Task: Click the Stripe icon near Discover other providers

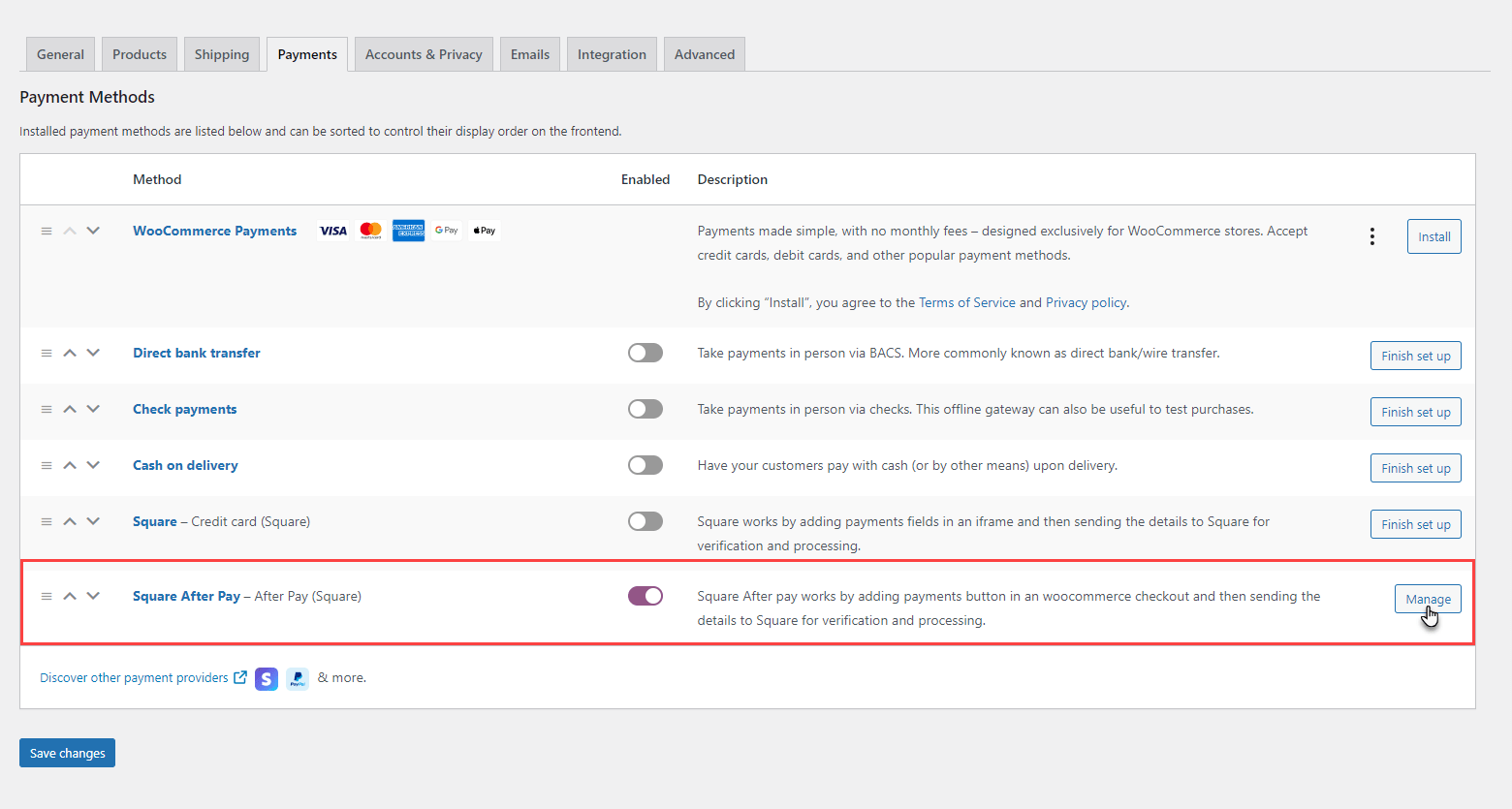Action: tap(266, 678)
